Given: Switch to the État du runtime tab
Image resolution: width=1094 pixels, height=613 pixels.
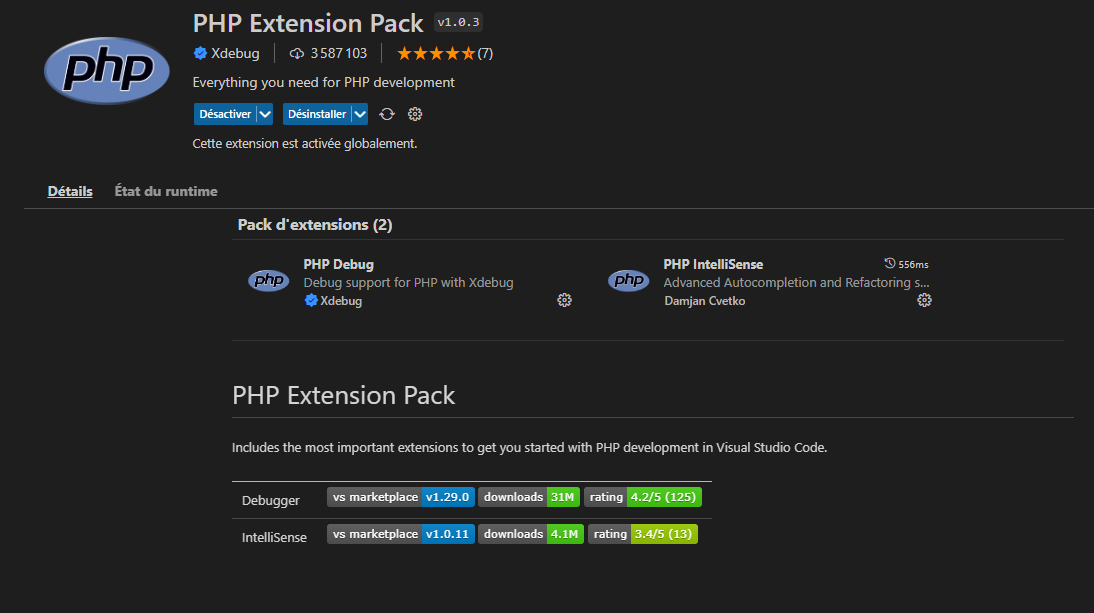Looking at the screenshot, I should [166, 191].
